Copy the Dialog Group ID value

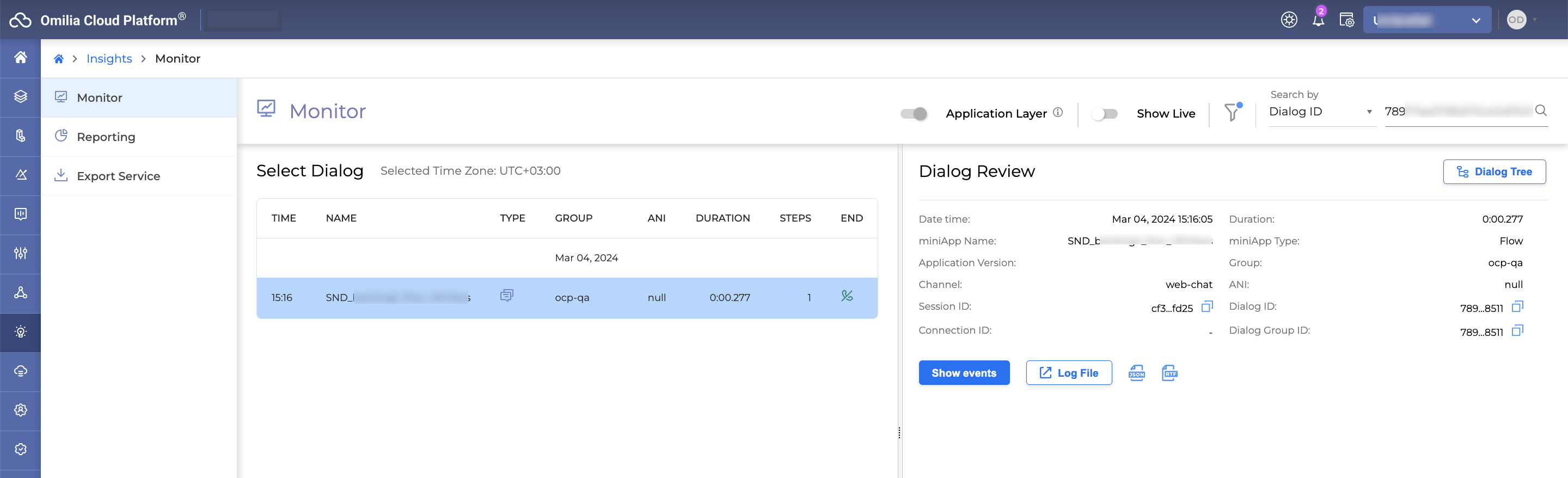pos(1517,330)
